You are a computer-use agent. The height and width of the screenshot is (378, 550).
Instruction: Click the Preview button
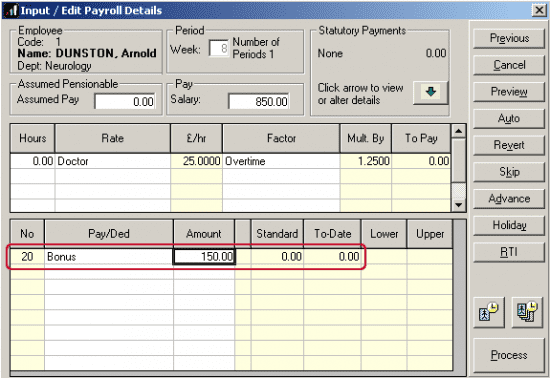point(509,92)
